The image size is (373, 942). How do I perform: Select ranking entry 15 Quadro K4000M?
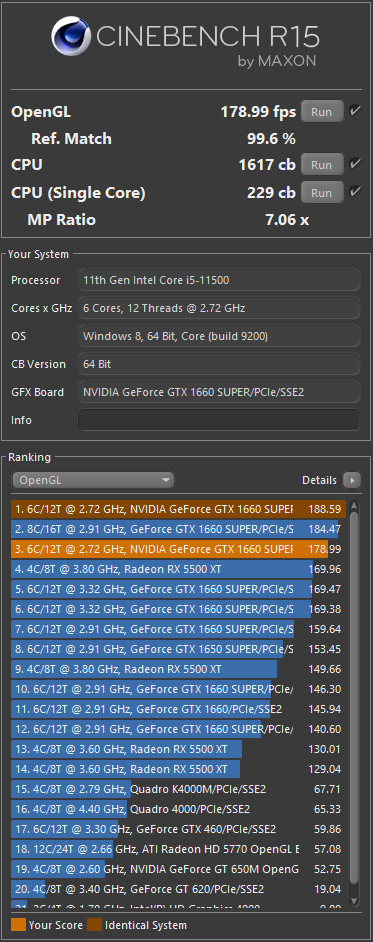(x=178, y=789)
